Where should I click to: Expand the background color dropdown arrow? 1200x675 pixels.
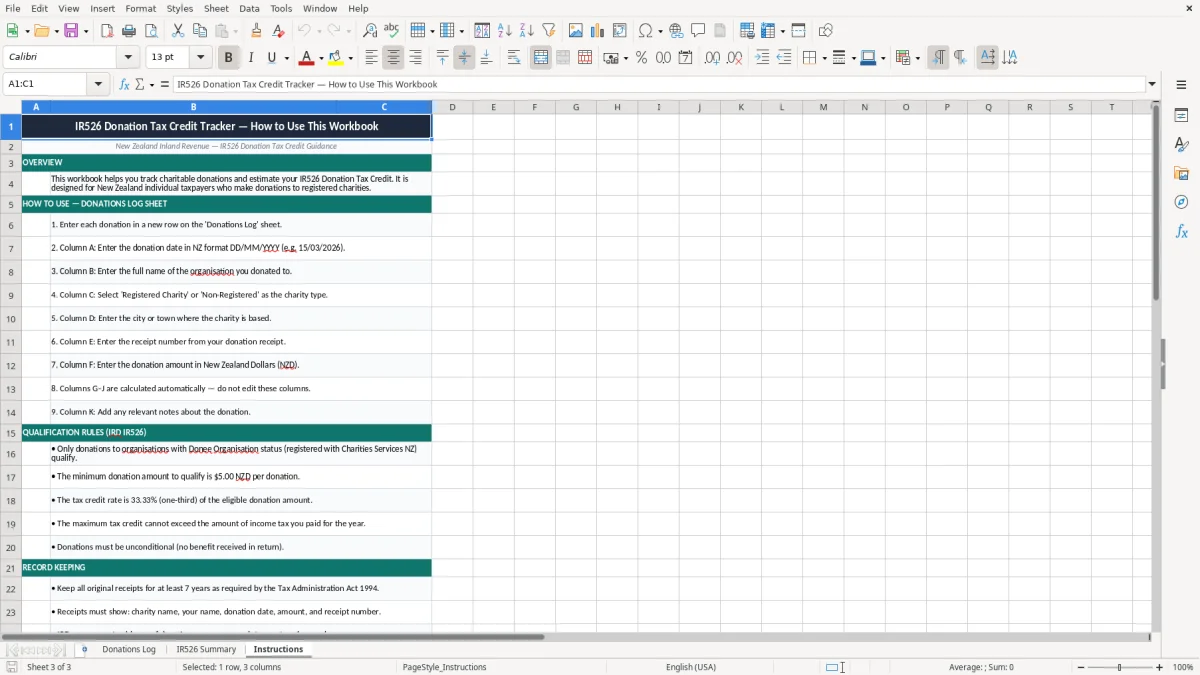pyautogui.click(x=350, y=58)
